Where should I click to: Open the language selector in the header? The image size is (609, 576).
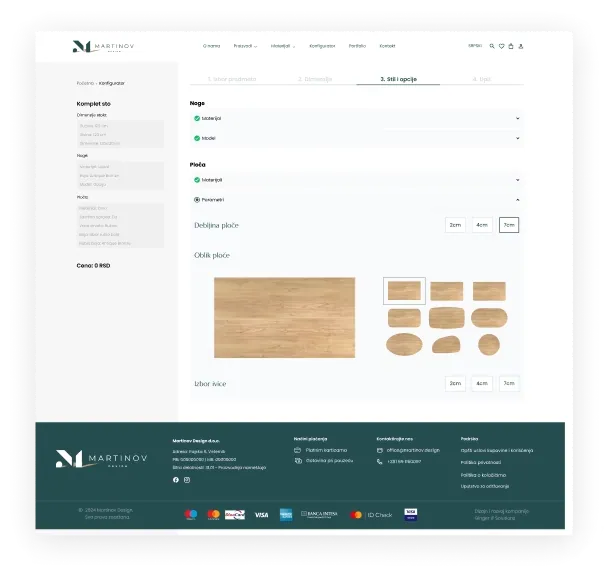coord(475,46)
